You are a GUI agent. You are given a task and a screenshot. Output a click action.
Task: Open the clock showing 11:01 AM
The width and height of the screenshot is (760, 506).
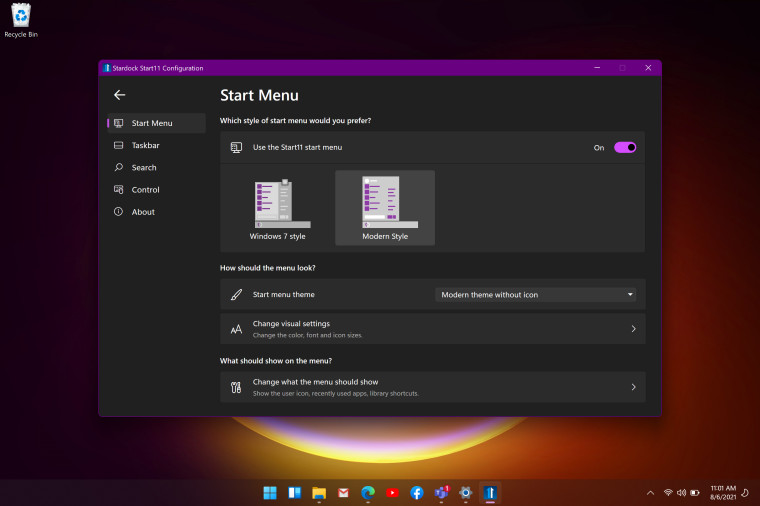click(723, 492)
